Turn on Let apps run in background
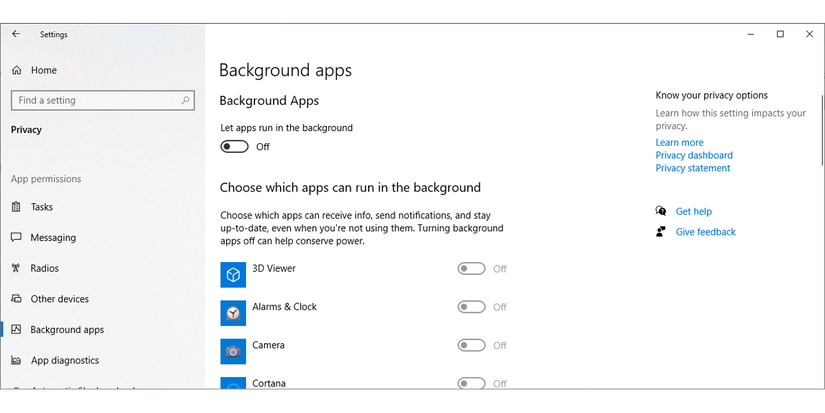Viewport: 825px width, 413px height. [x=234, y=146]
